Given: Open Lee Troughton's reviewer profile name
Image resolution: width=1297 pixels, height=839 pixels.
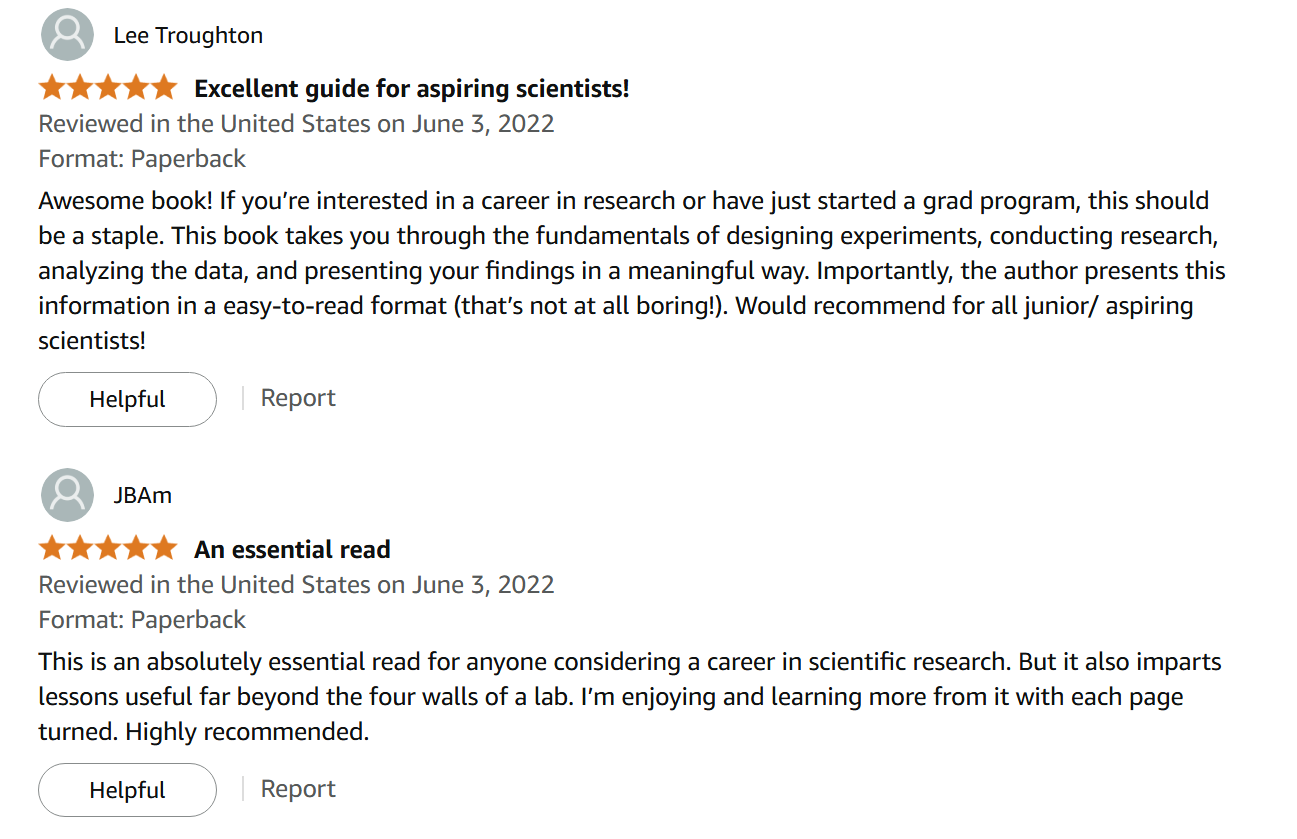Looking at the screenshot, I should tap(188, 36).
